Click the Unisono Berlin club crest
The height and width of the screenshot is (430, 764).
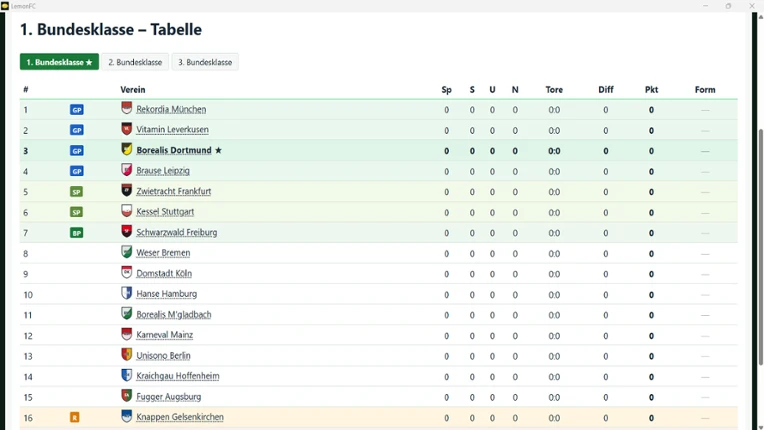coord(127,355)
